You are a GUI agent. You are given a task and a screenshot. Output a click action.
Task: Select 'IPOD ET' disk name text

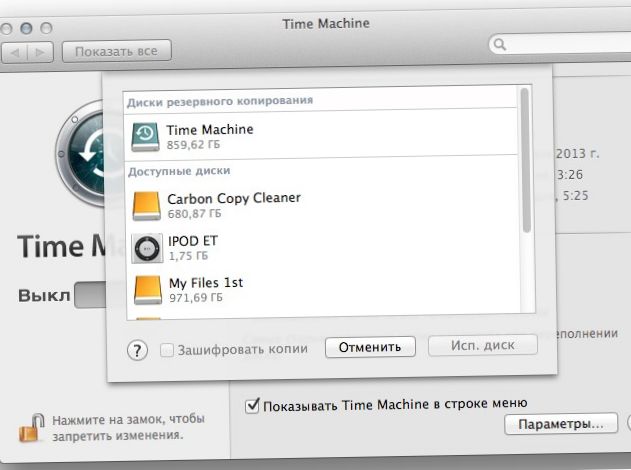[x=193, y=241]
